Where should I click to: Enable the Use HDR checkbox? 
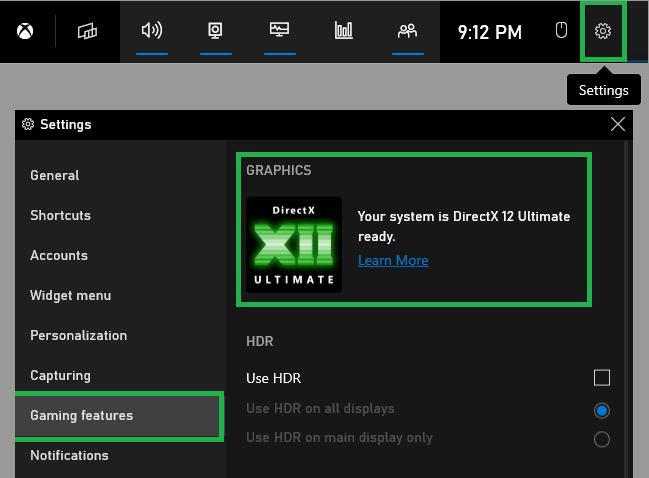601,378
